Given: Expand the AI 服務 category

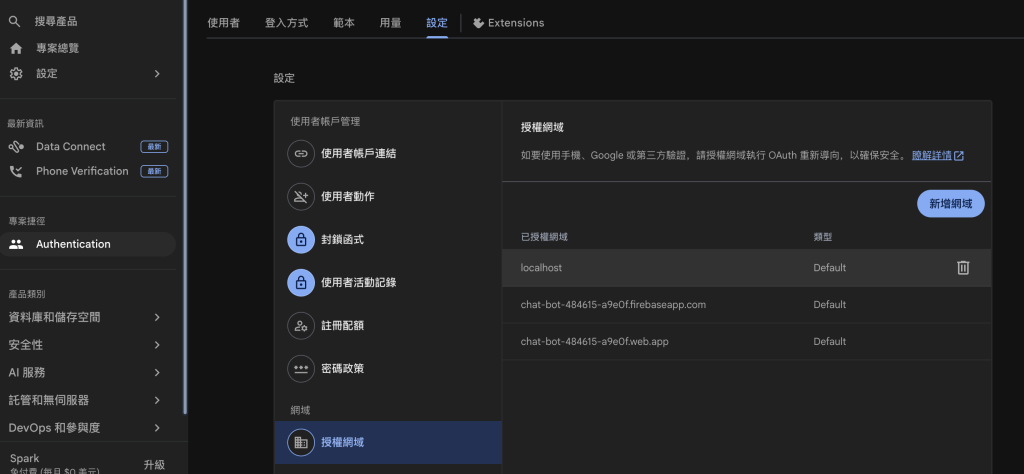Looking at the screenshot, I should point(157,372).
